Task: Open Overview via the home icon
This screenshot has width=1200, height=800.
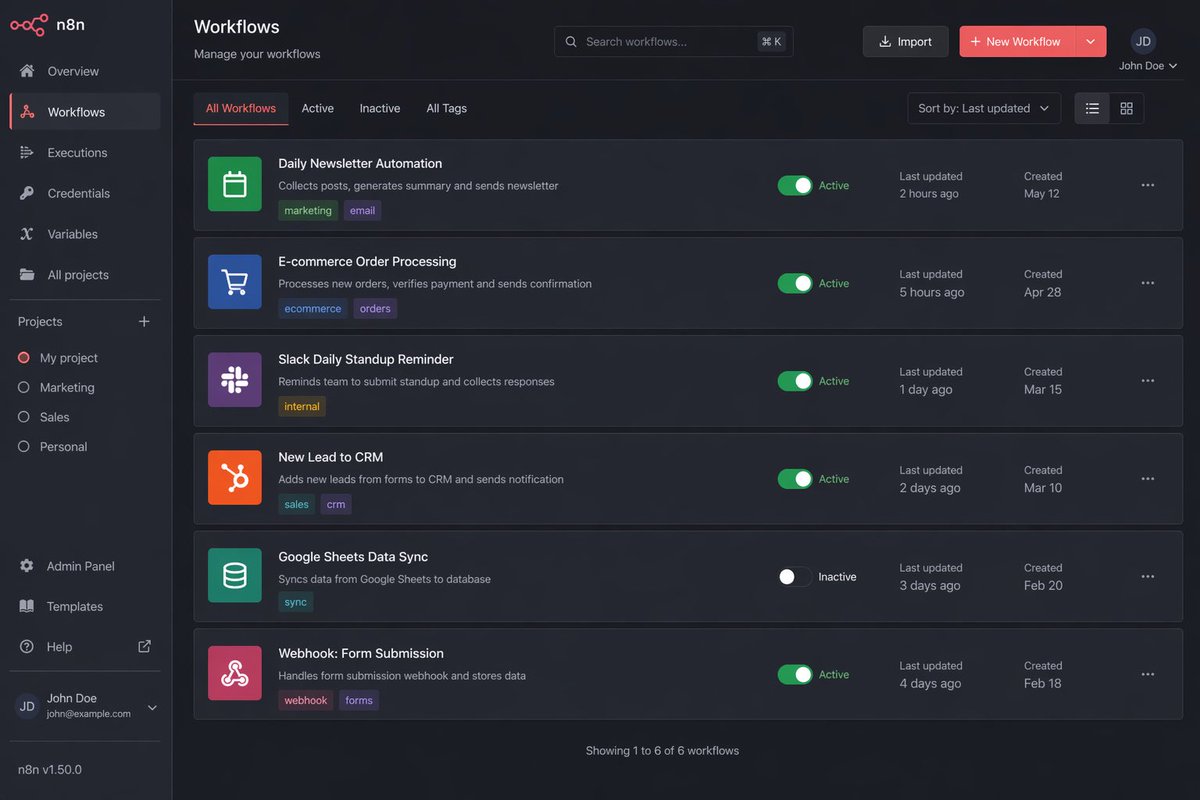Action: (x=27, y=71)
